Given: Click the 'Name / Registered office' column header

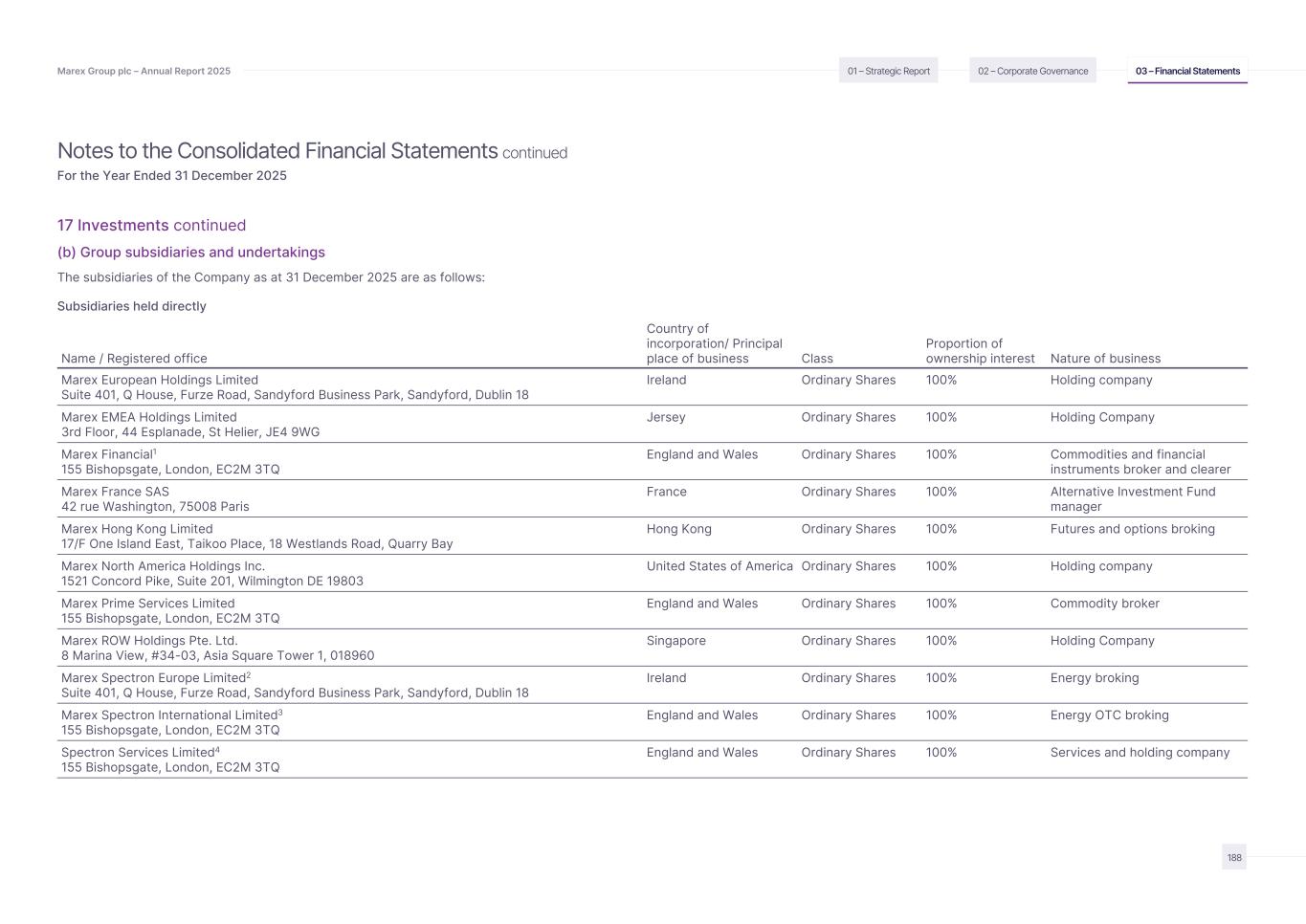Looking at the screenshot, I should tap(134, 359).
